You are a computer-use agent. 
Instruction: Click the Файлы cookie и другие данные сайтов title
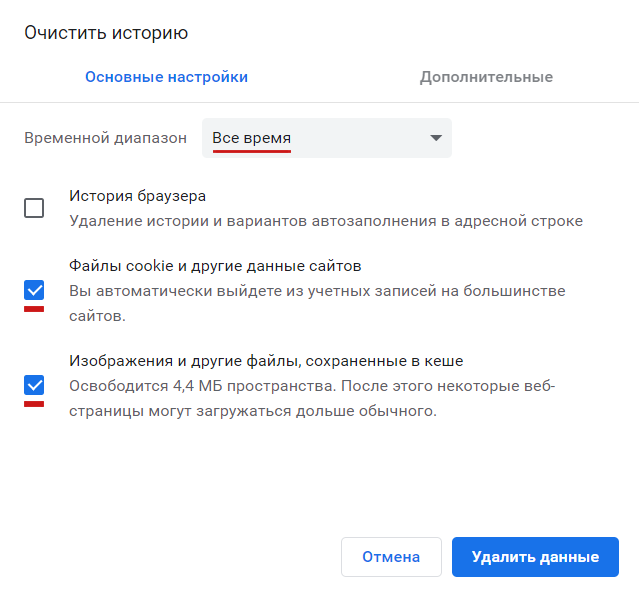(214, 266)
